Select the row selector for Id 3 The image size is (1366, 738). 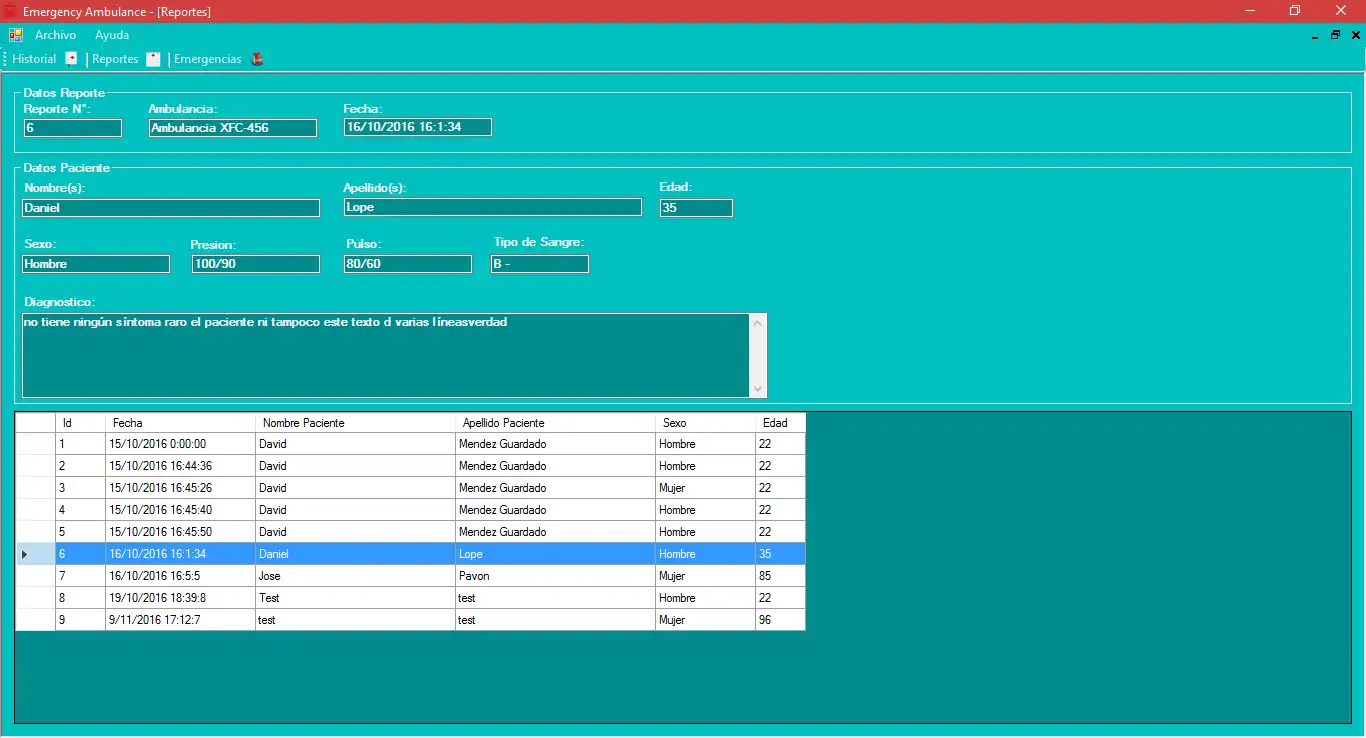[x=35, y=488]
